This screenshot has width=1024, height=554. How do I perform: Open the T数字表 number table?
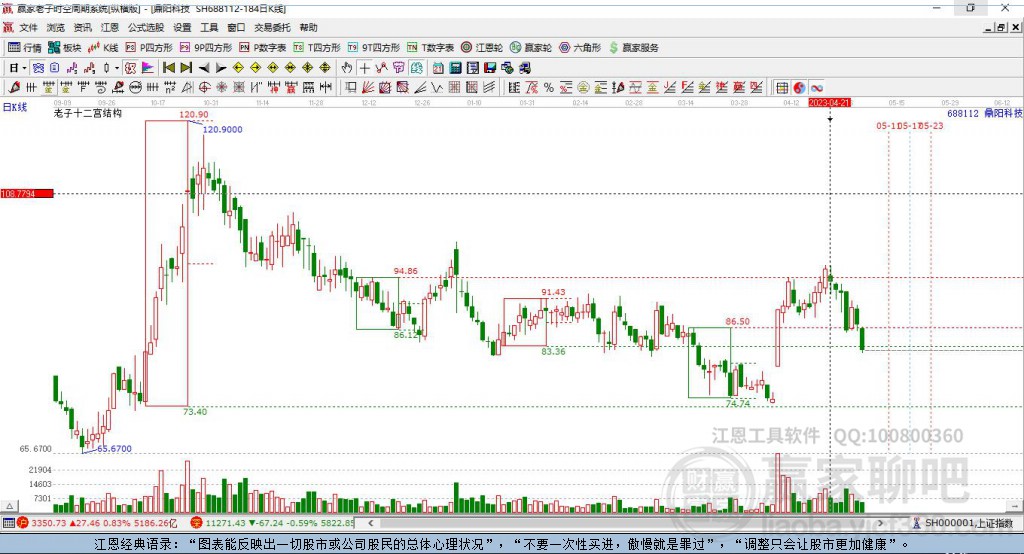pyautogui.click(x=430, y=48)
